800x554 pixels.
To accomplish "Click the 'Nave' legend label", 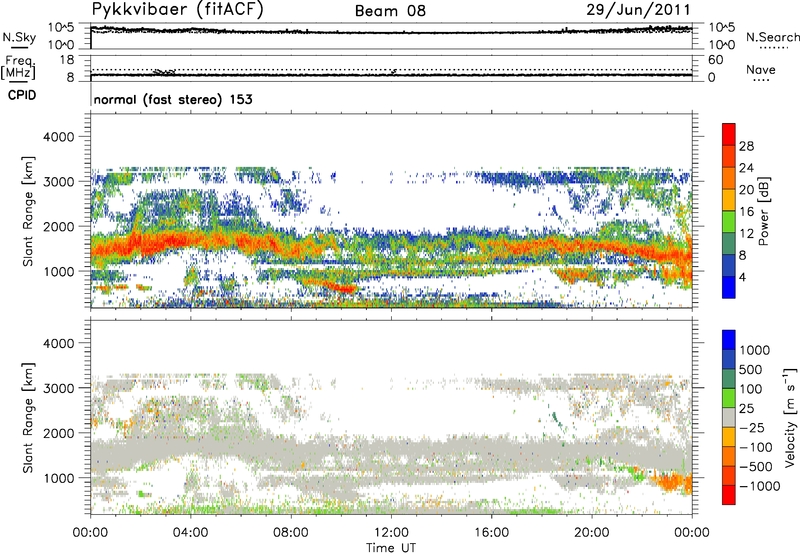I will tap(761, 69).
